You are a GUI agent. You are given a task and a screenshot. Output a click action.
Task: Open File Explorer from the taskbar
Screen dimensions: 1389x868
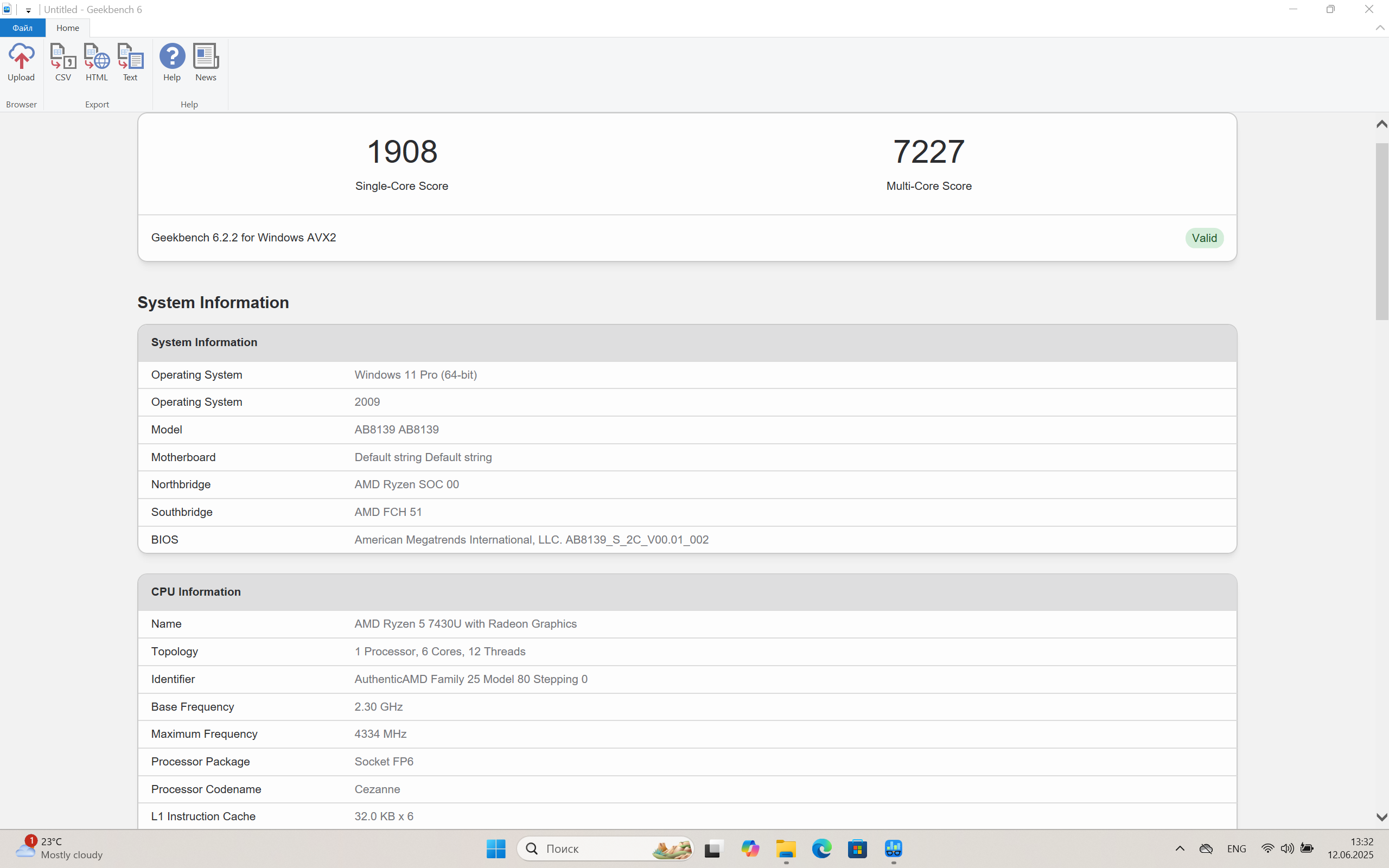coord(786,848)
